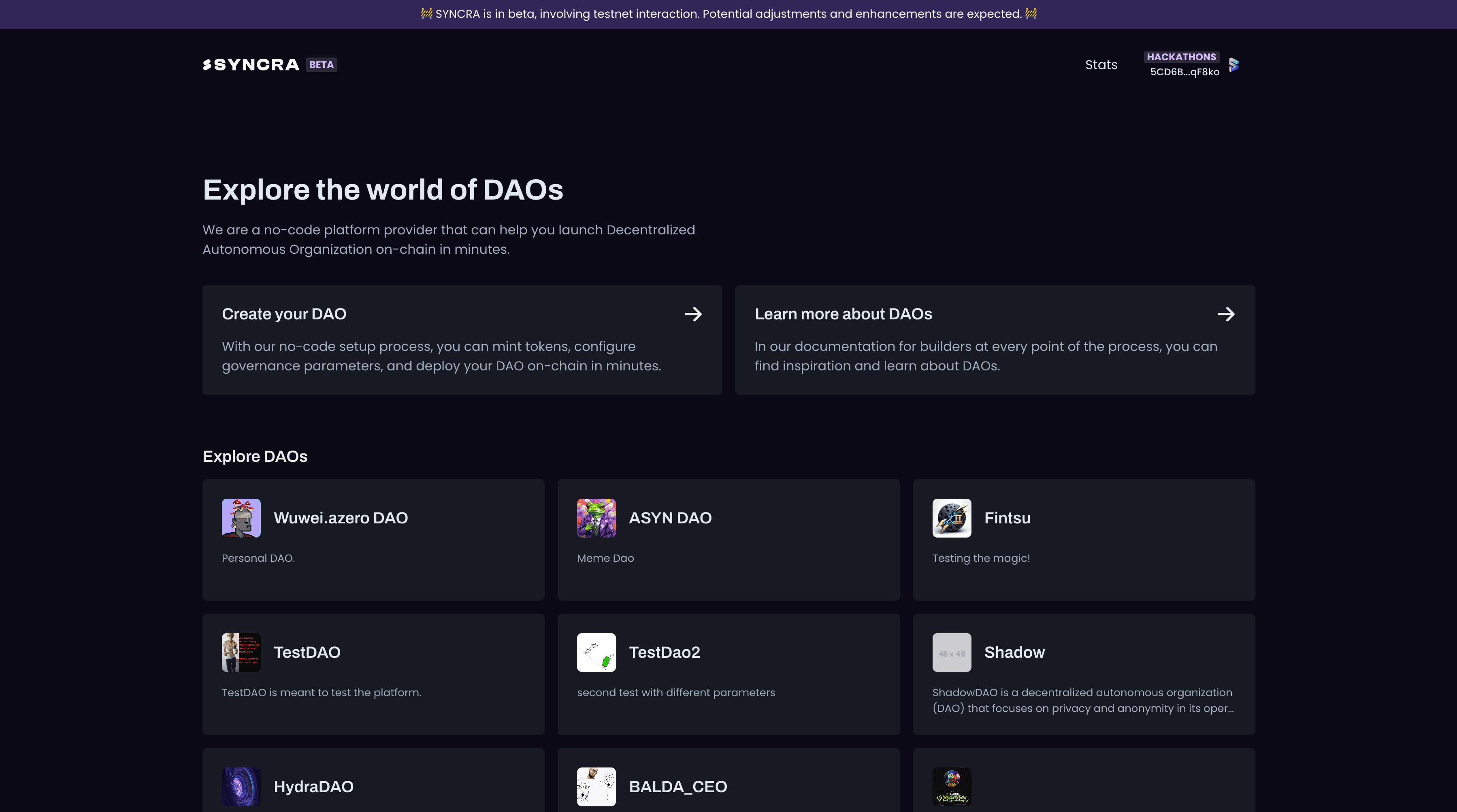Open the Stats page
This screenshot has height=812, width=1457.
[1101, 64]
